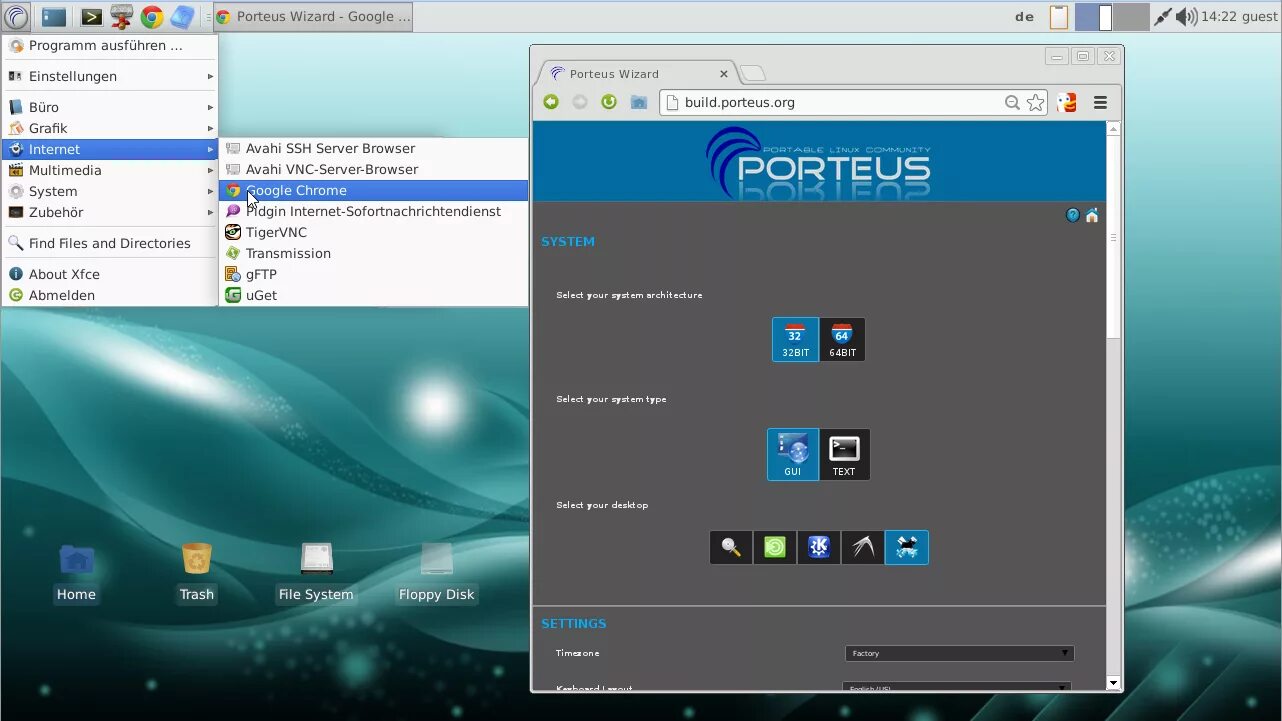The image size is (1282, 721).
Task: Open the Floppy Disk desktop icon
Action: click(x=437, y=573)
